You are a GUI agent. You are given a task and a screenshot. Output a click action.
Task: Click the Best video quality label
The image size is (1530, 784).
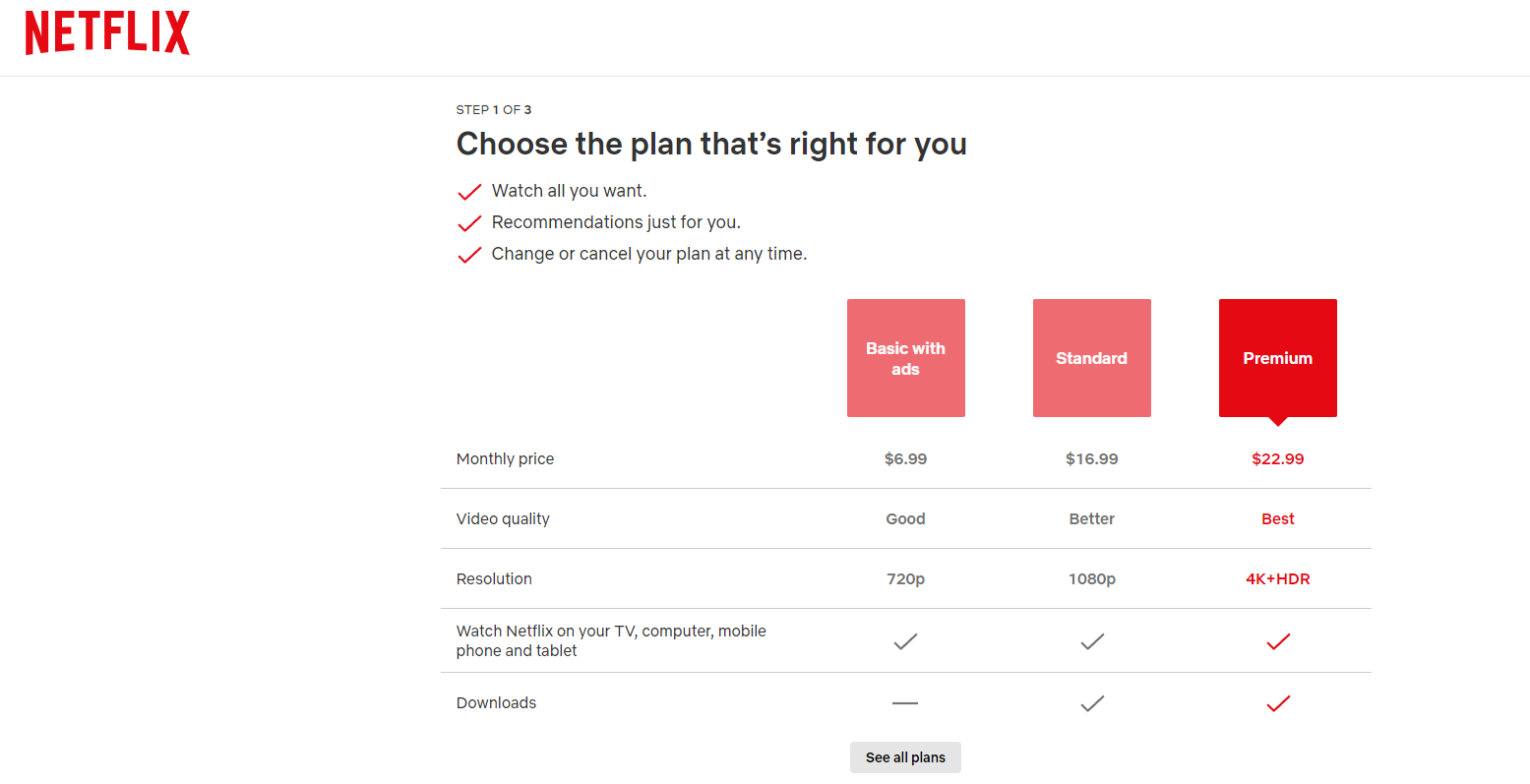tap(1277, 518)
